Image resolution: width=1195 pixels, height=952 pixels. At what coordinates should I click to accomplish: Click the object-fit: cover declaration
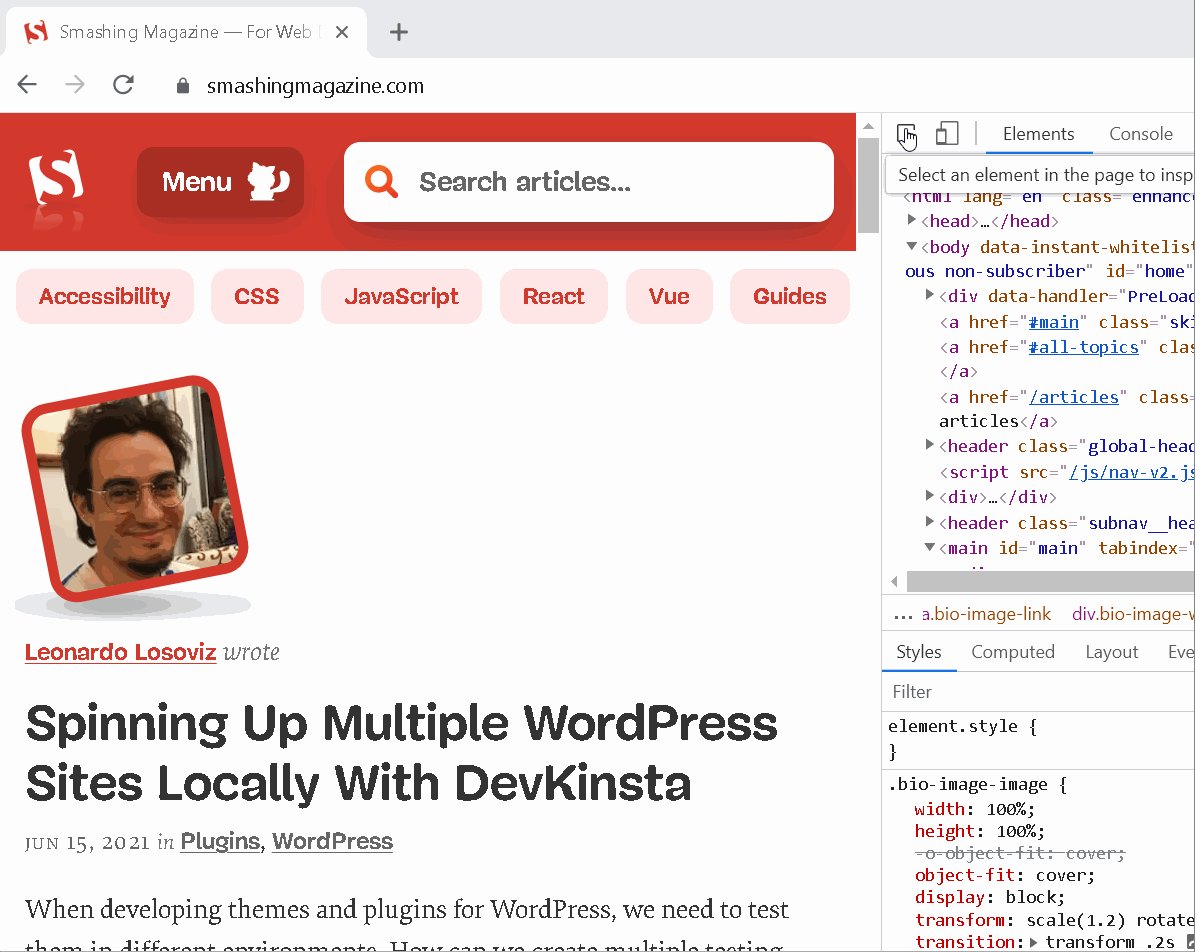point(1005,876)
